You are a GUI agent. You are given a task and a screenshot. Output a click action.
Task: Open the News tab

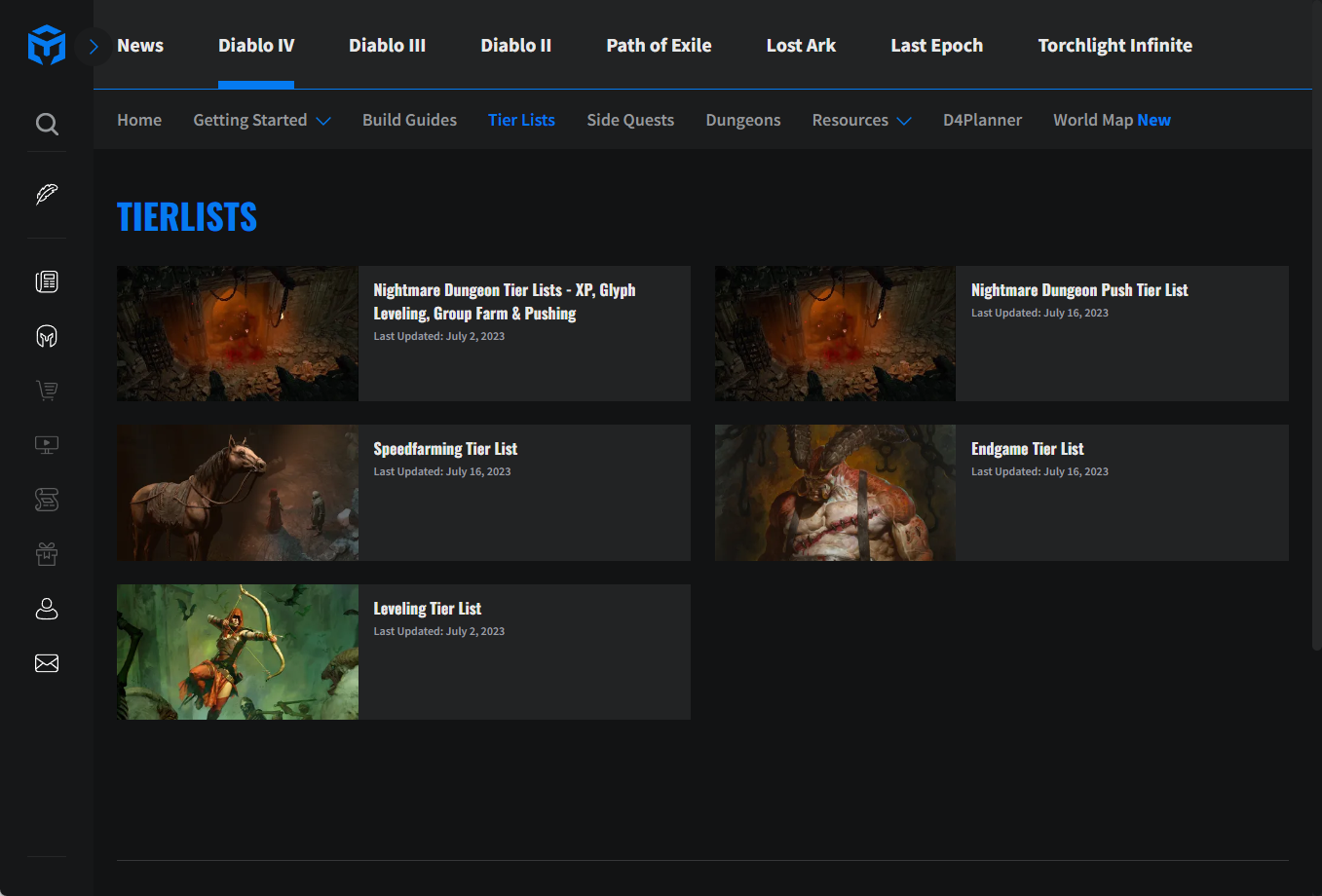pos(140,46)
